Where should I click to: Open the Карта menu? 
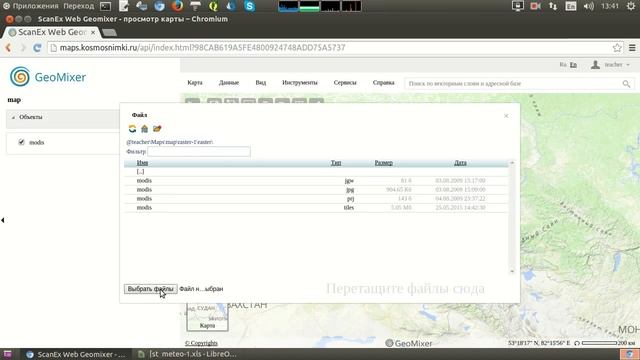(x=195, y=82)
